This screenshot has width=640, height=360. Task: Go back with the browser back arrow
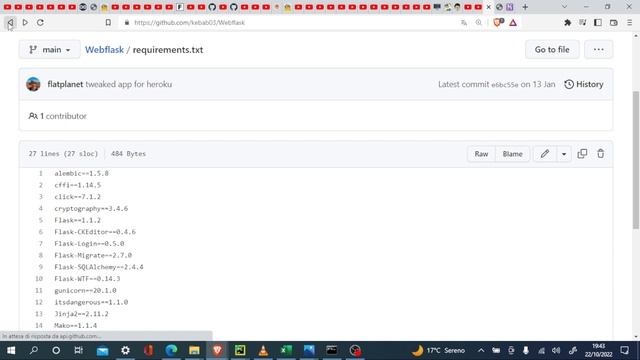10,23
